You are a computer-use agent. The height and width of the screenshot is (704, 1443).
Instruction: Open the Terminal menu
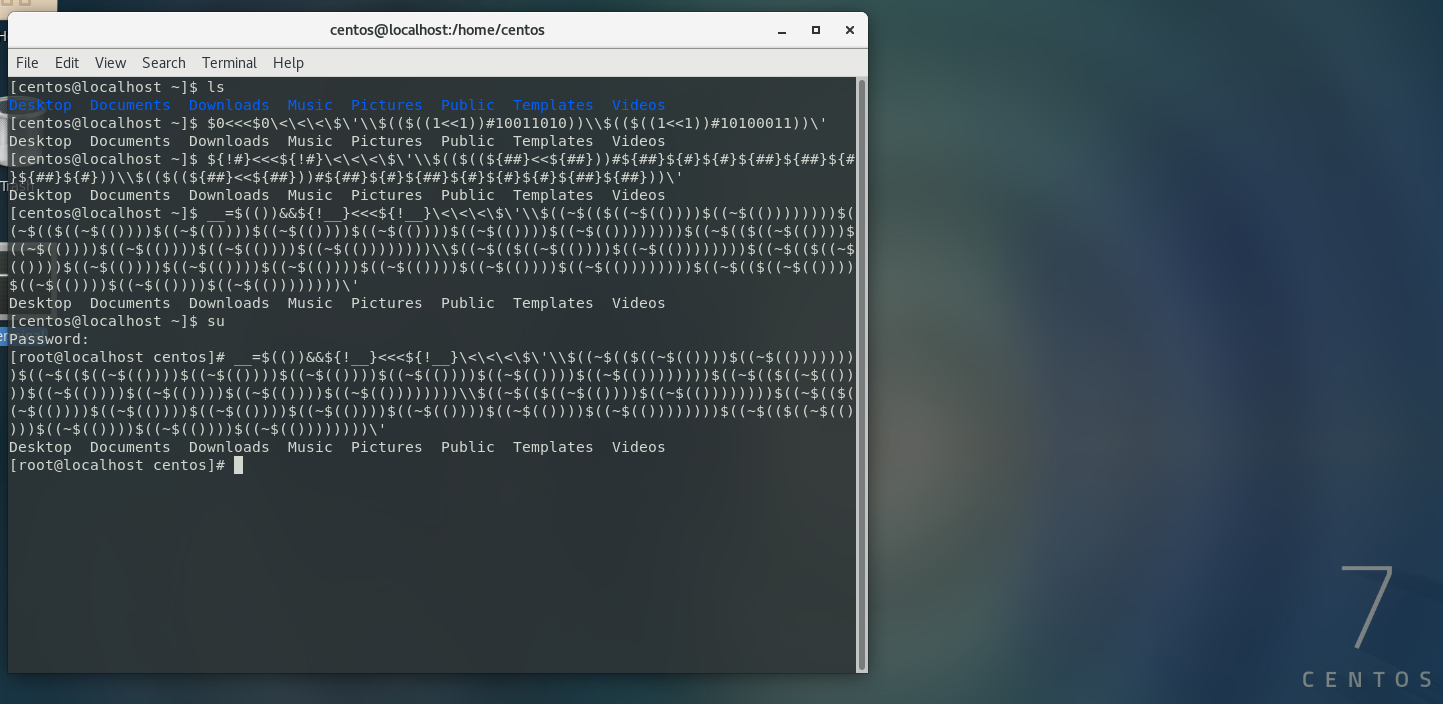[x=229, y=62]
